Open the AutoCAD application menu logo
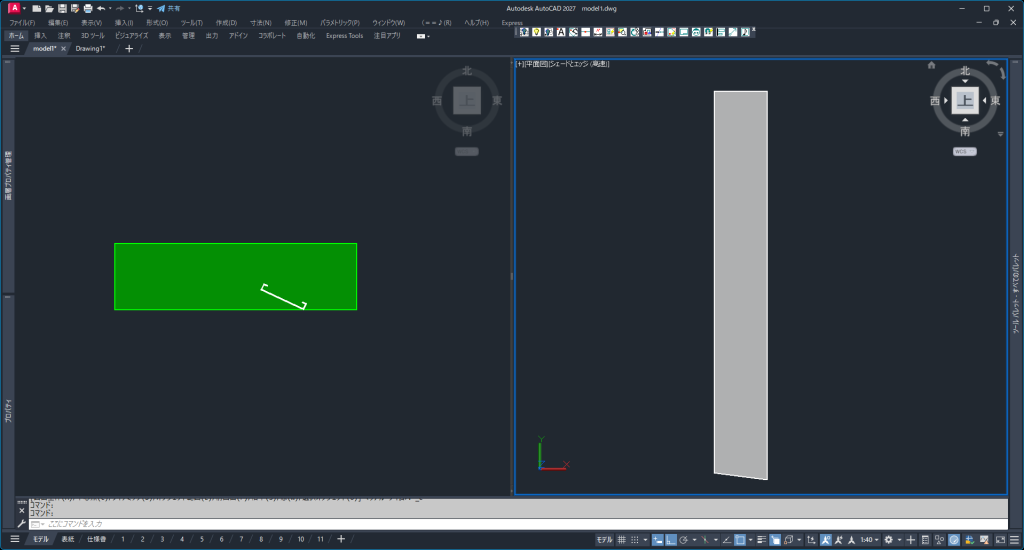The image size is (1024, 550). [x=14, y=8]
